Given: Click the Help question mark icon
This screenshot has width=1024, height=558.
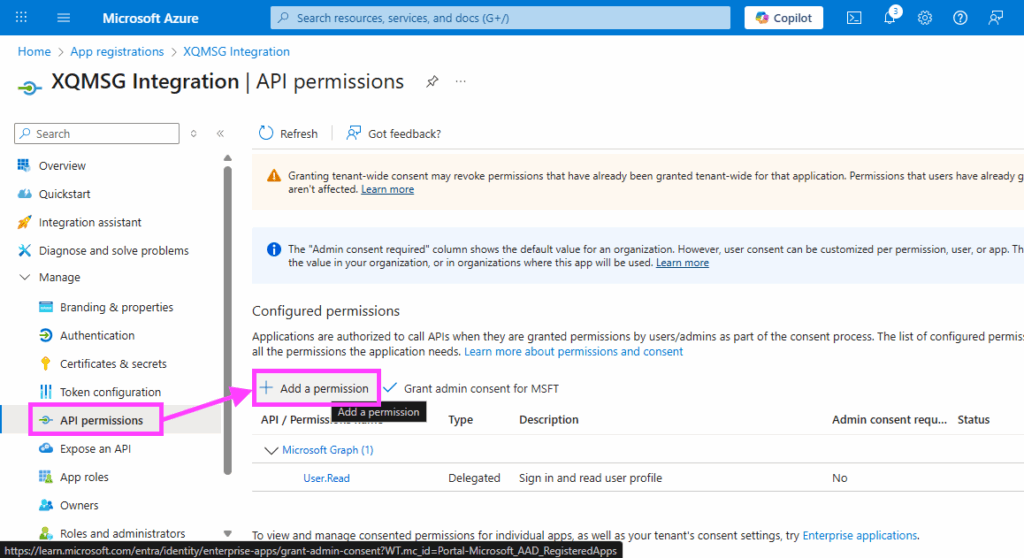Looking at the screenshot, I should (960, 18).
